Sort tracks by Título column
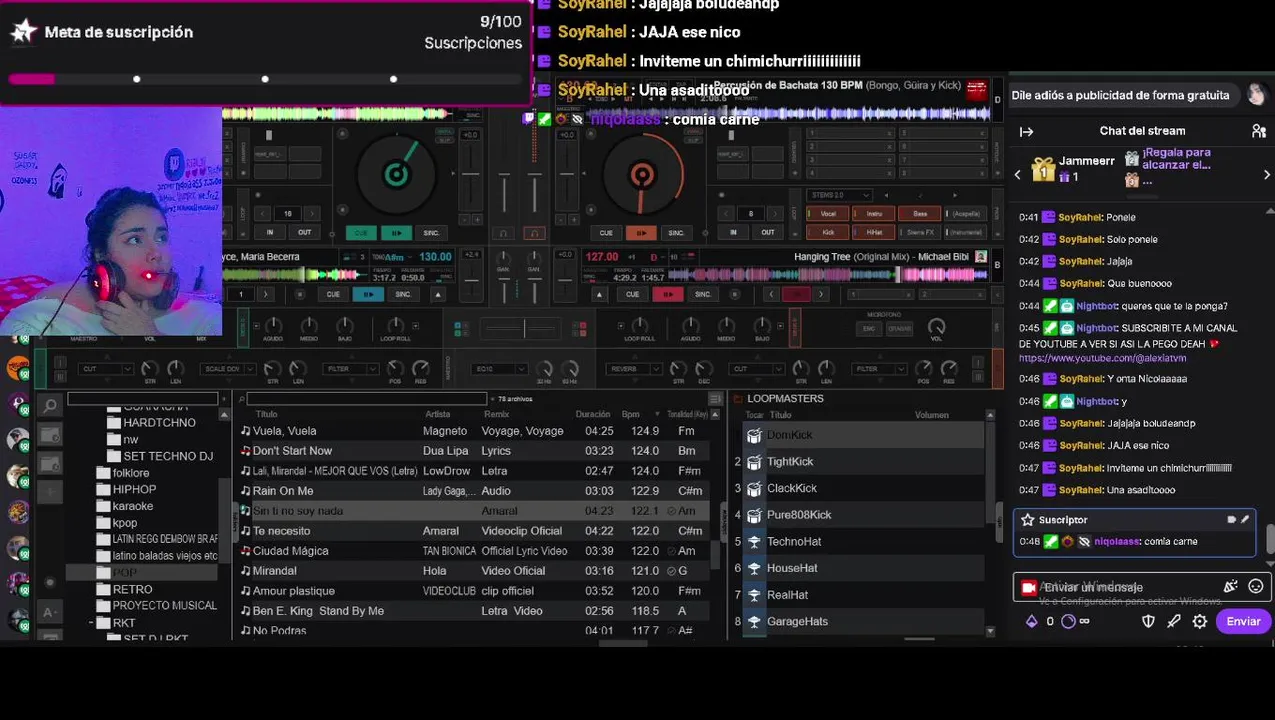Screen dimensions: 1275x720 point(266,414)
